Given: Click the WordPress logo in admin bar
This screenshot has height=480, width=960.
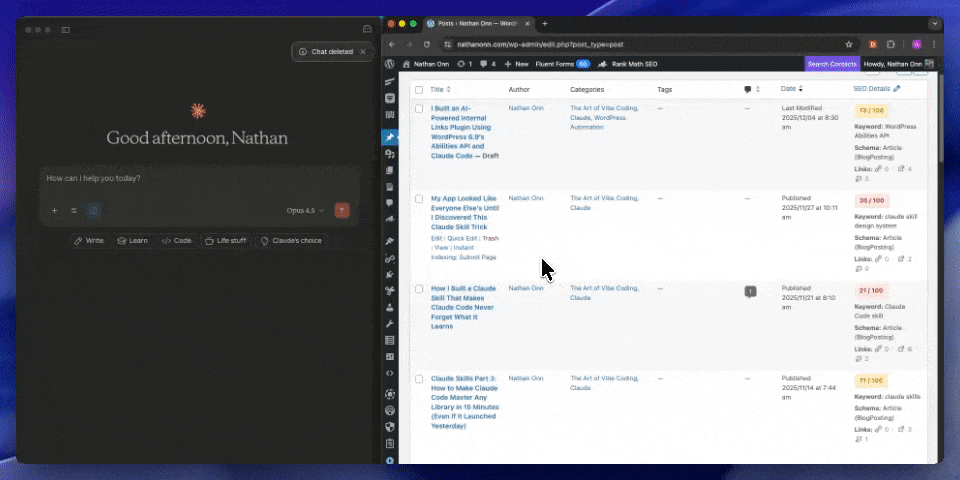Looking at the screenshot, I should 390,63.
